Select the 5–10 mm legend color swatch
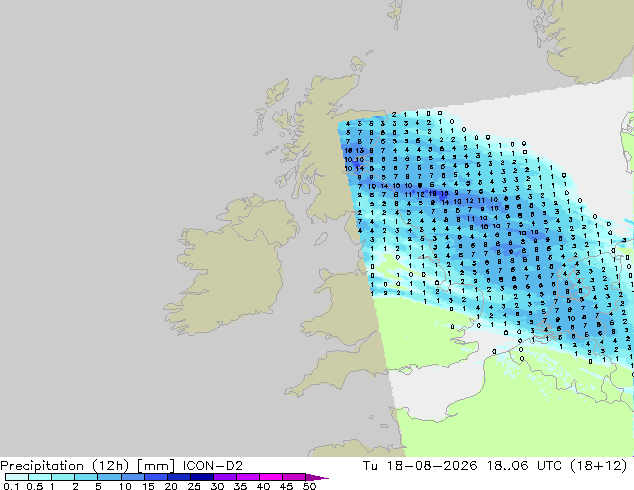Screen dimensions: 634x490 [x=109, y=477]
